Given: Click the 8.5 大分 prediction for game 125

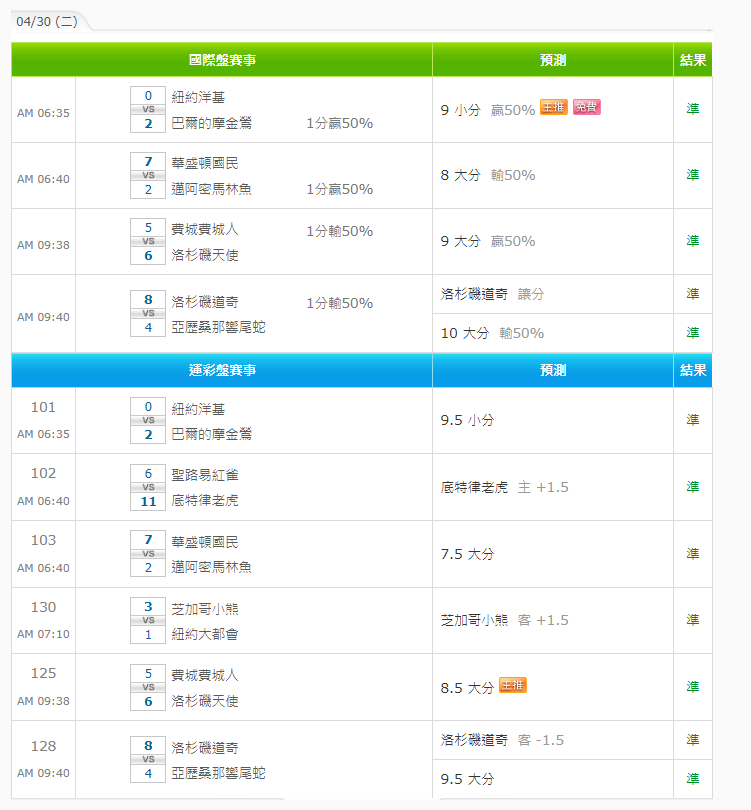Looking at the screenshot, I should point(467,688).
